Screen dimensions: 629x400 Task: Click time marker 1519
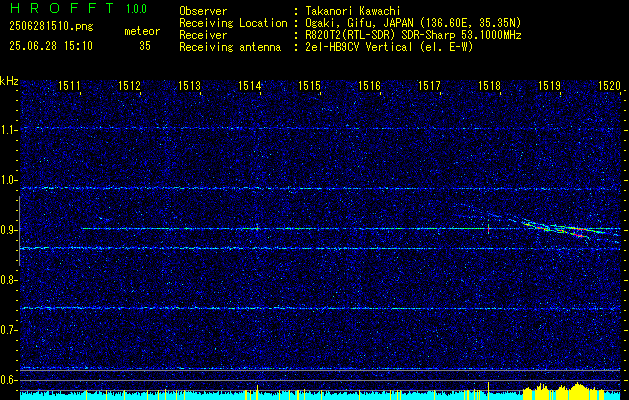click(549, 85)
